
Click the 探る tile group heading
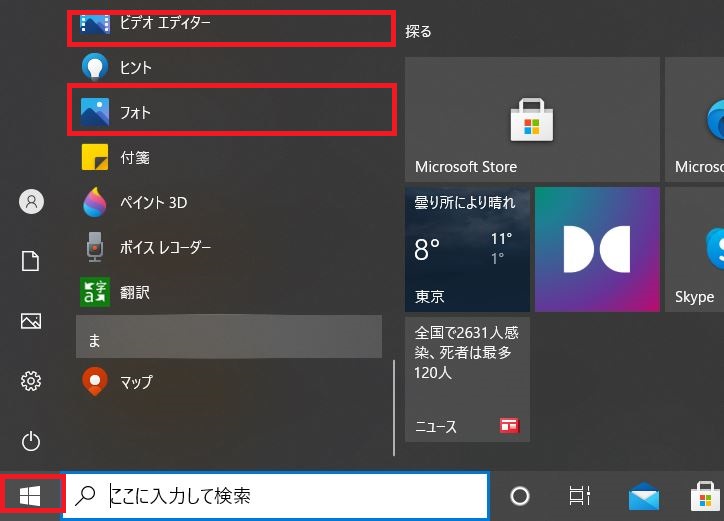(x=418, y=31)
